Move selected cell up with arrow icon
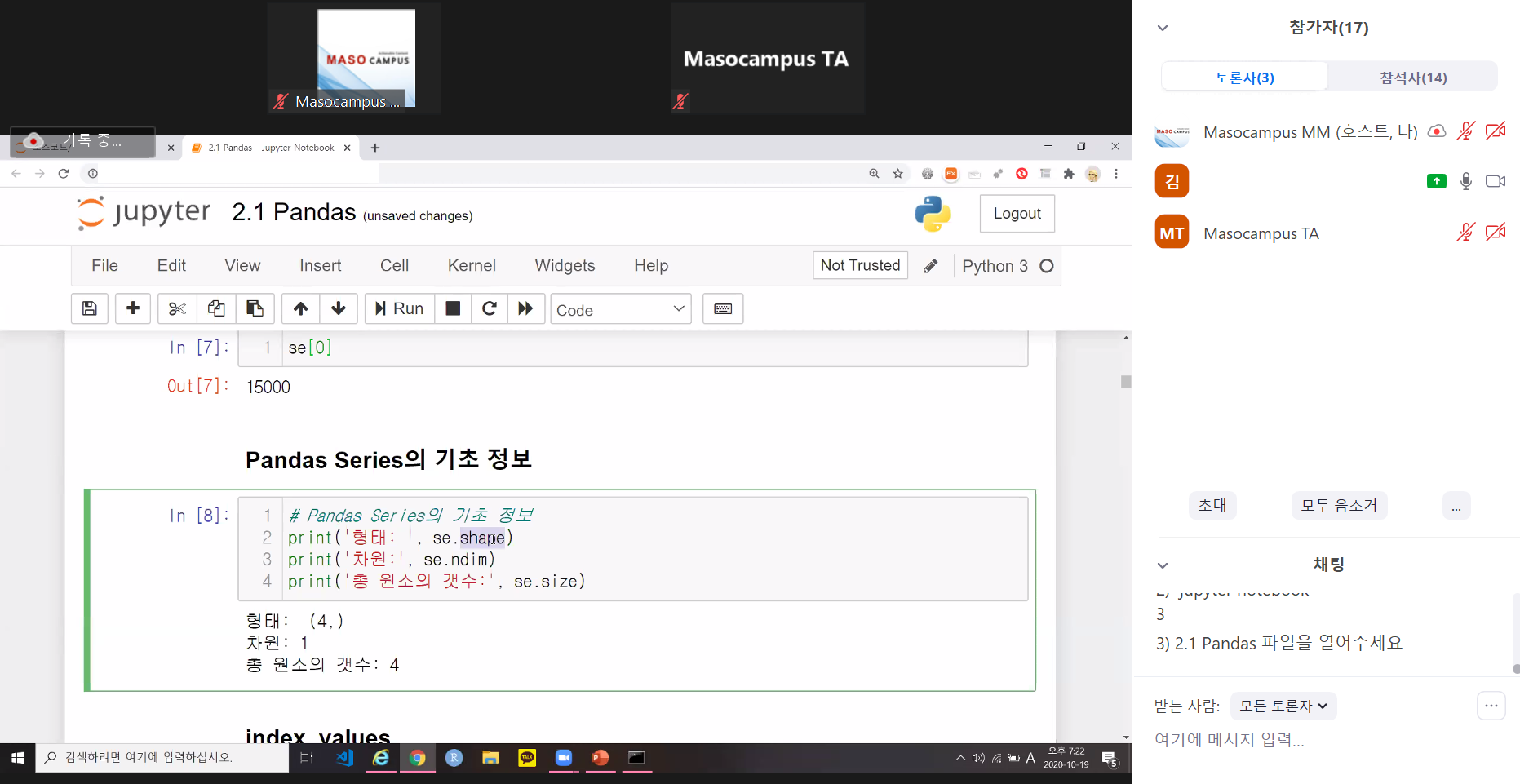 (301, 308)
